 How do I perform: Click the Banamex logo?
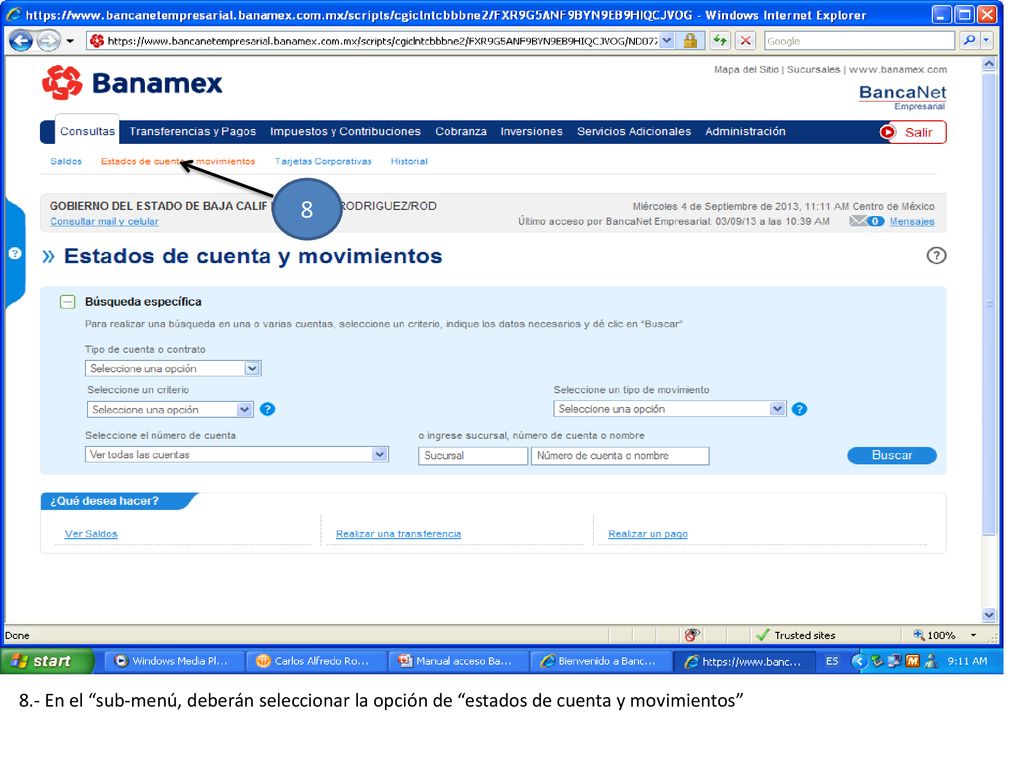[x=133, y=83]
